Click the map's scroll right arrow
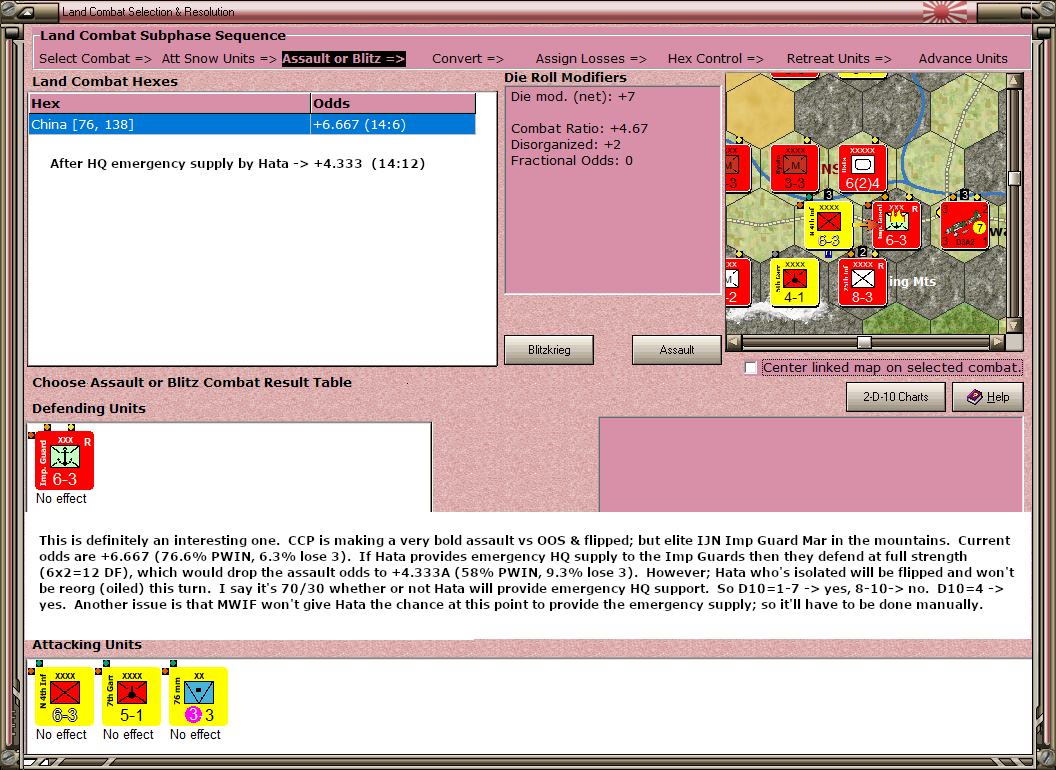Image resolution: width=1056 pixels, height=770 pixels. (997, 342)
